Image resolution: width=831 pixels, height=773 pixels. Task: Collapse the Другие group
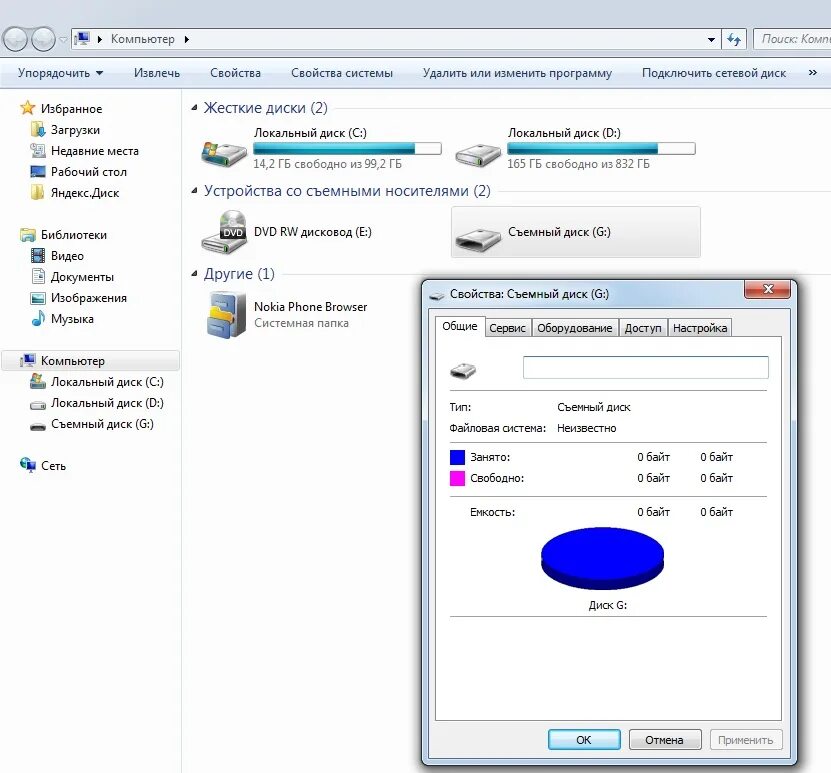point(194,273)
